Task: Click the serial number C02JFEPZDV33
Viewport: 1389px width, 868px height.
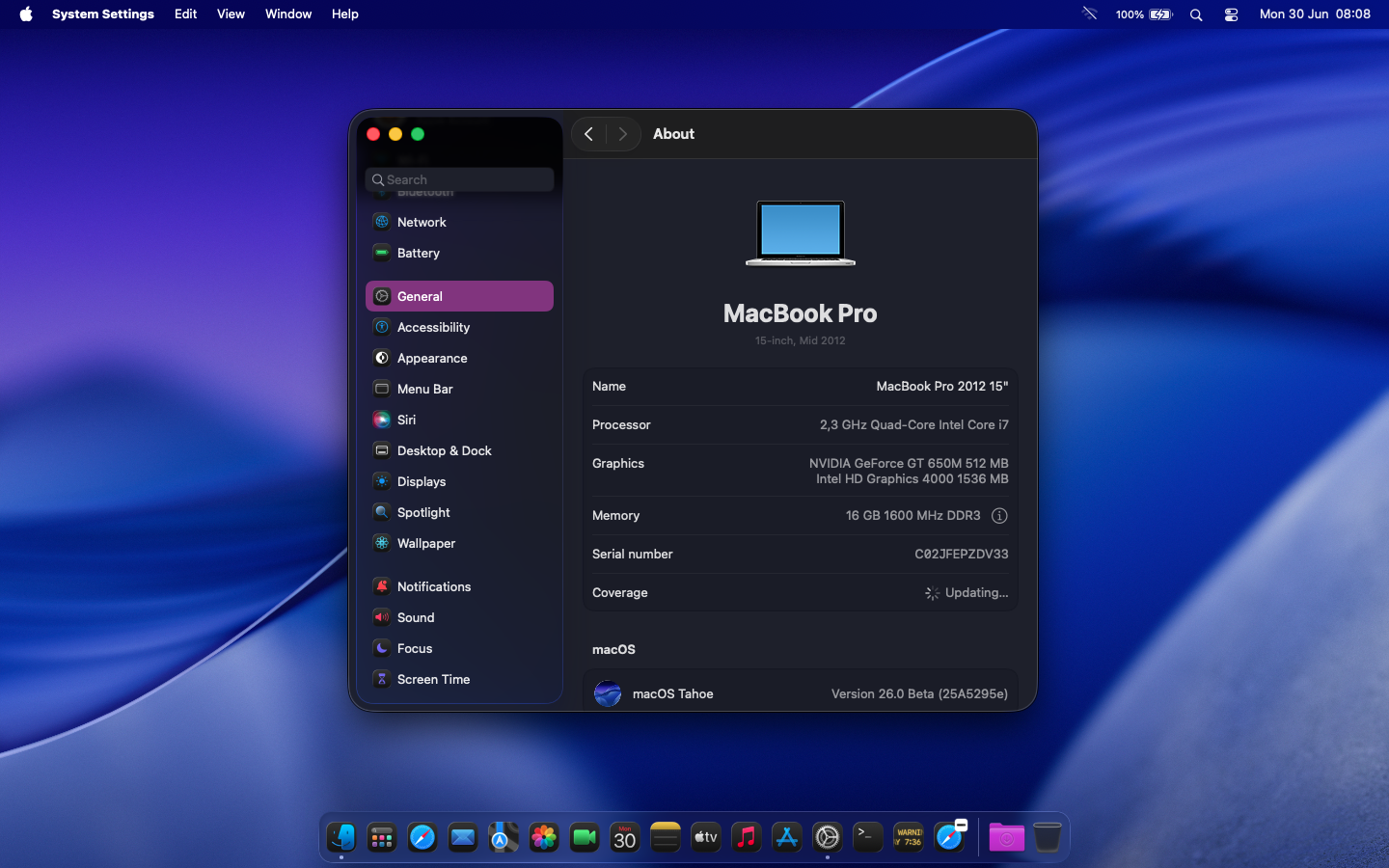Action: (962, 554)
